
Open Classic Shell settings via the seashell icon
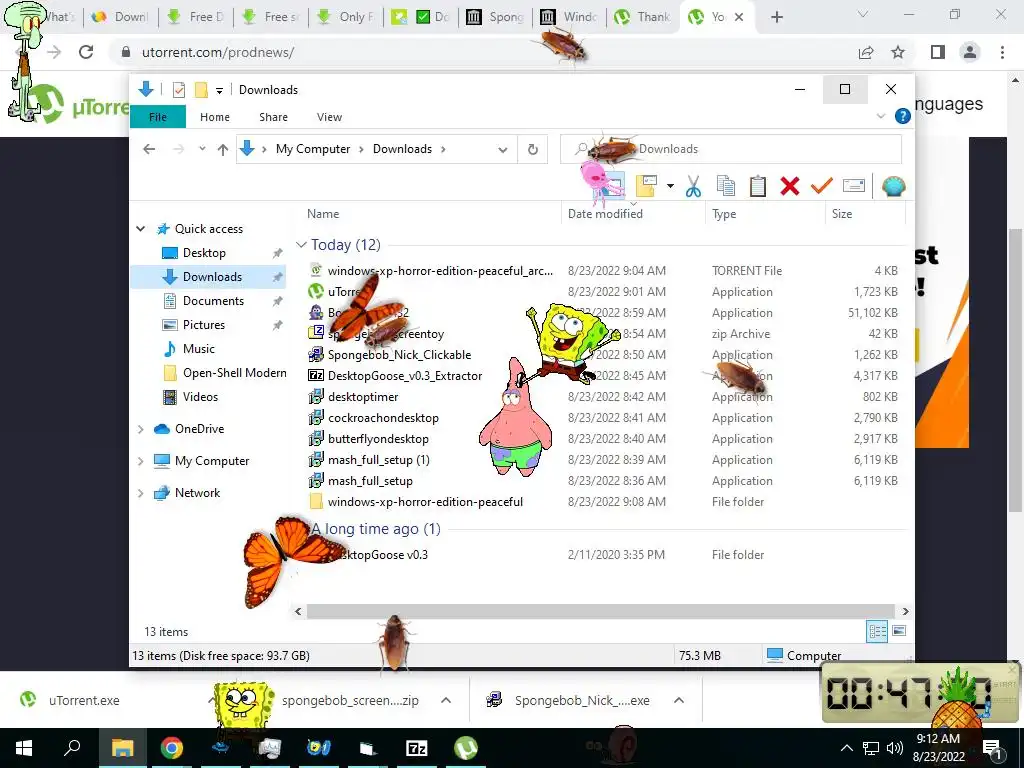(x=893, y=187)
